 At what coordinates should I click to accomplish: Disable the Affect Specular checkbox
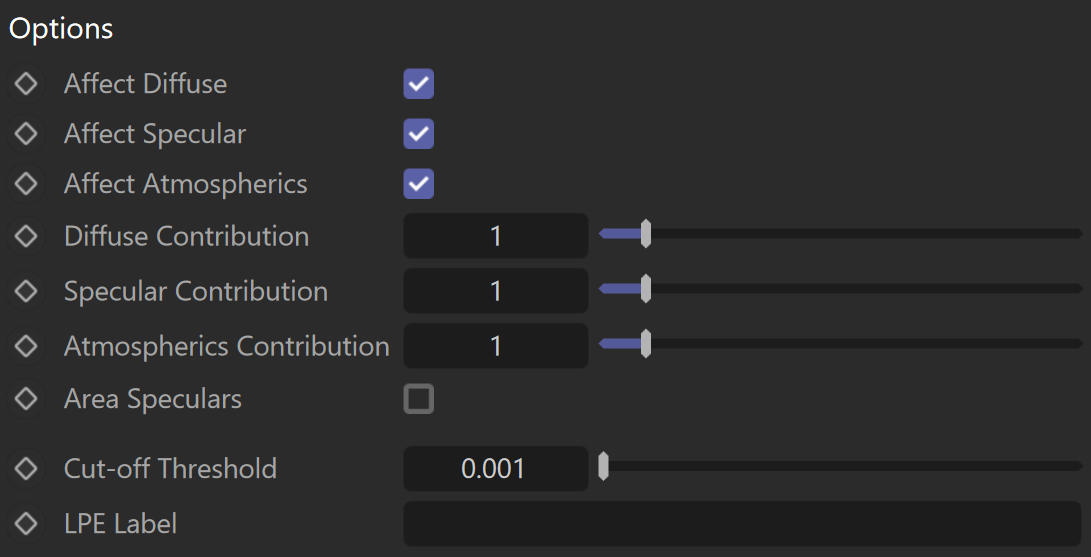click(419, 134)
